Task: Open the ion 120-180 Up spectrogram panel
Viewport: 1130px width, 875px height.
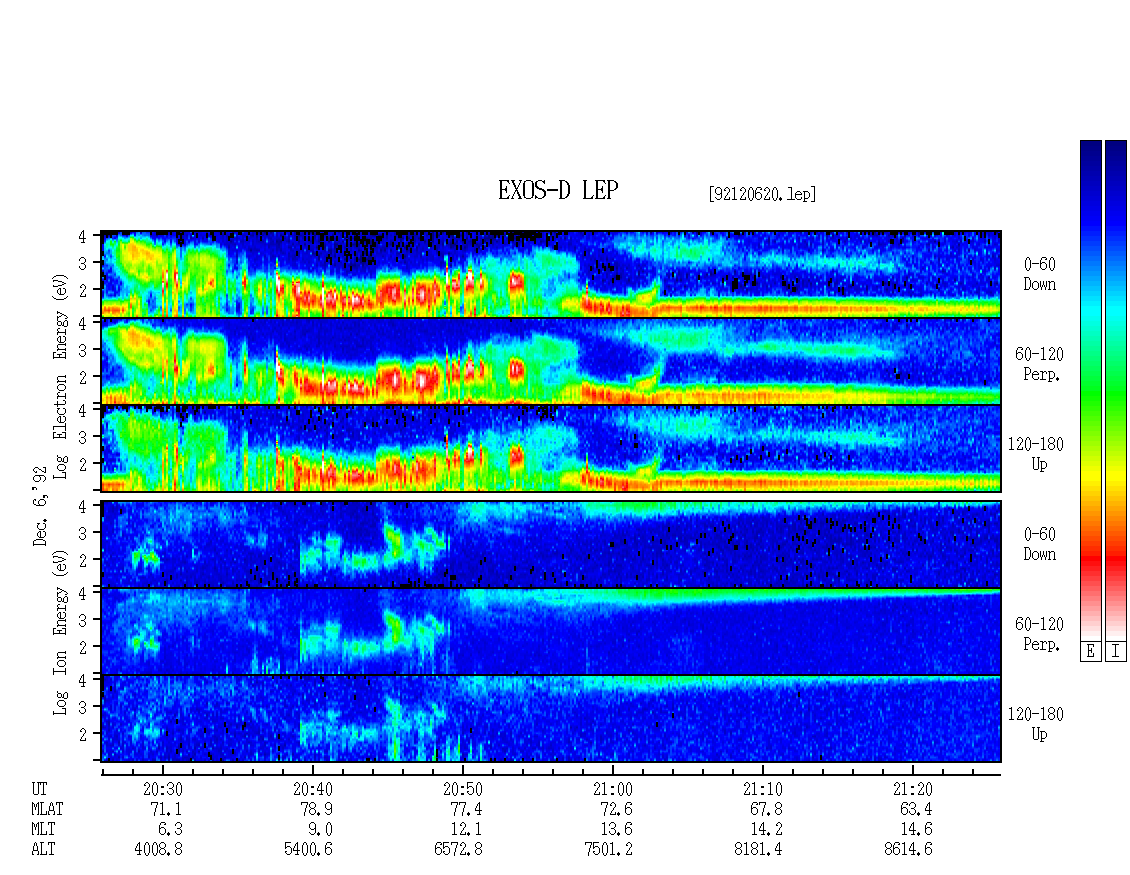Action: pyautogui.click(x=551, y=719)
